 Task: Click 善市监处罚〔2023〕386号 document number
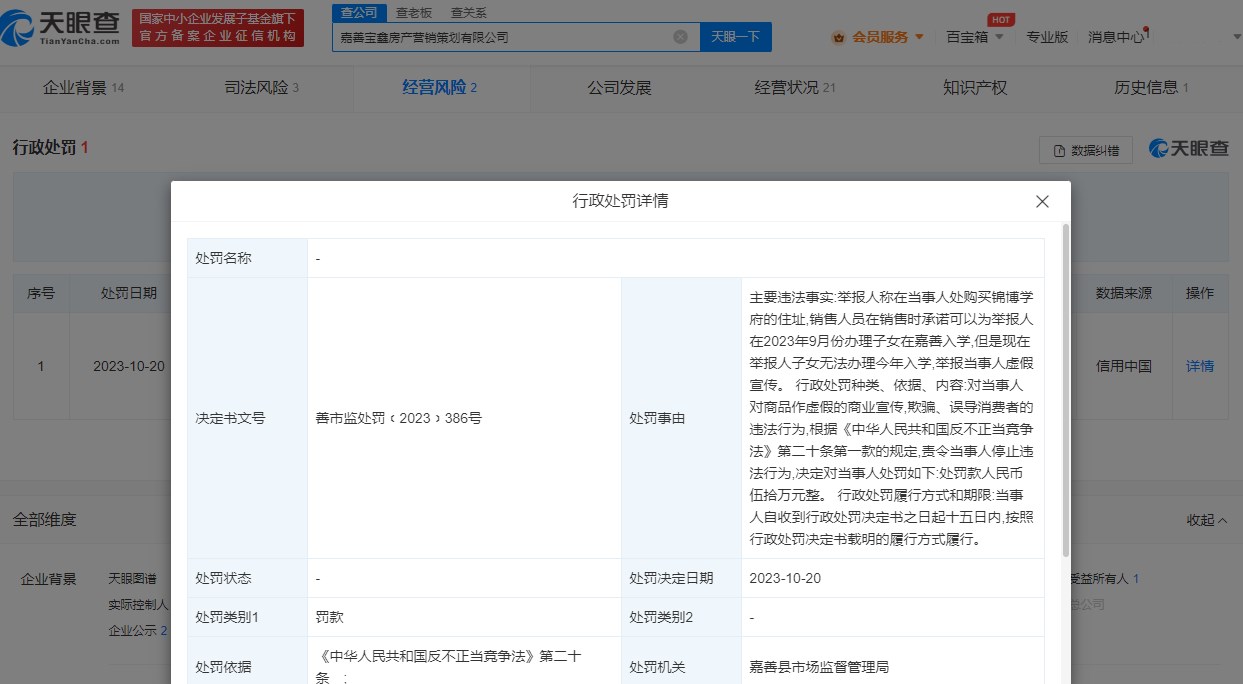(x=398, y=418)
